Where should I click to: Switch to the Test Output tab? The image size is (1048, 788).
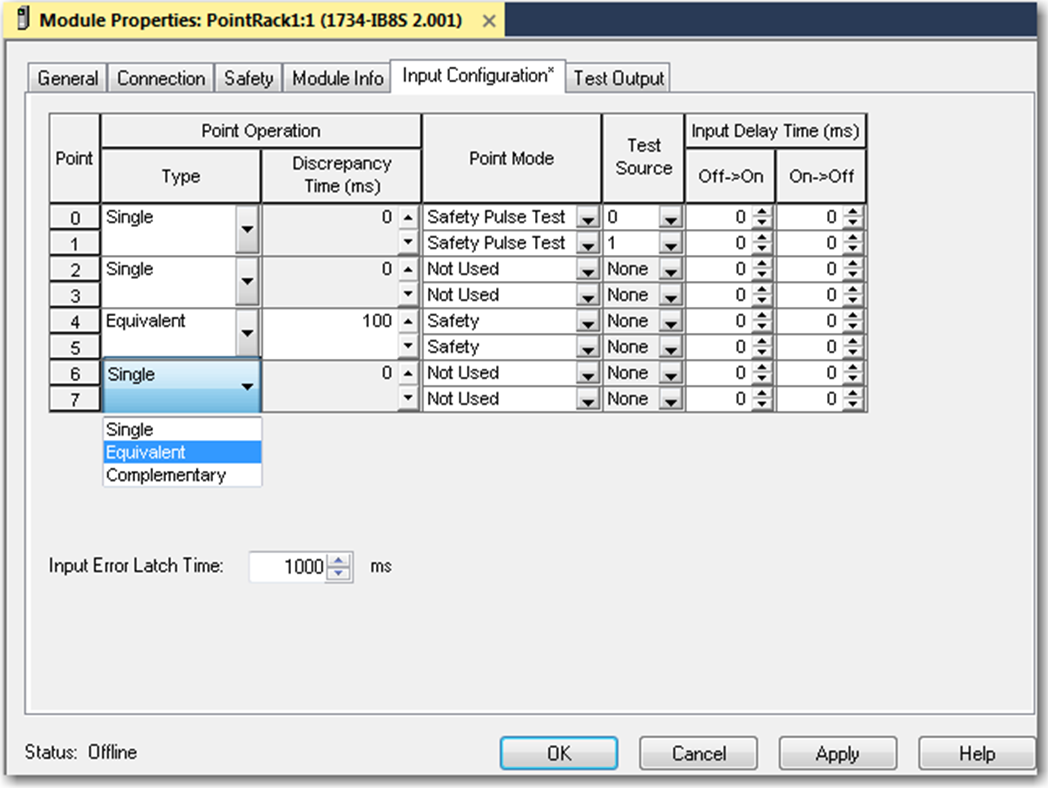619,79
